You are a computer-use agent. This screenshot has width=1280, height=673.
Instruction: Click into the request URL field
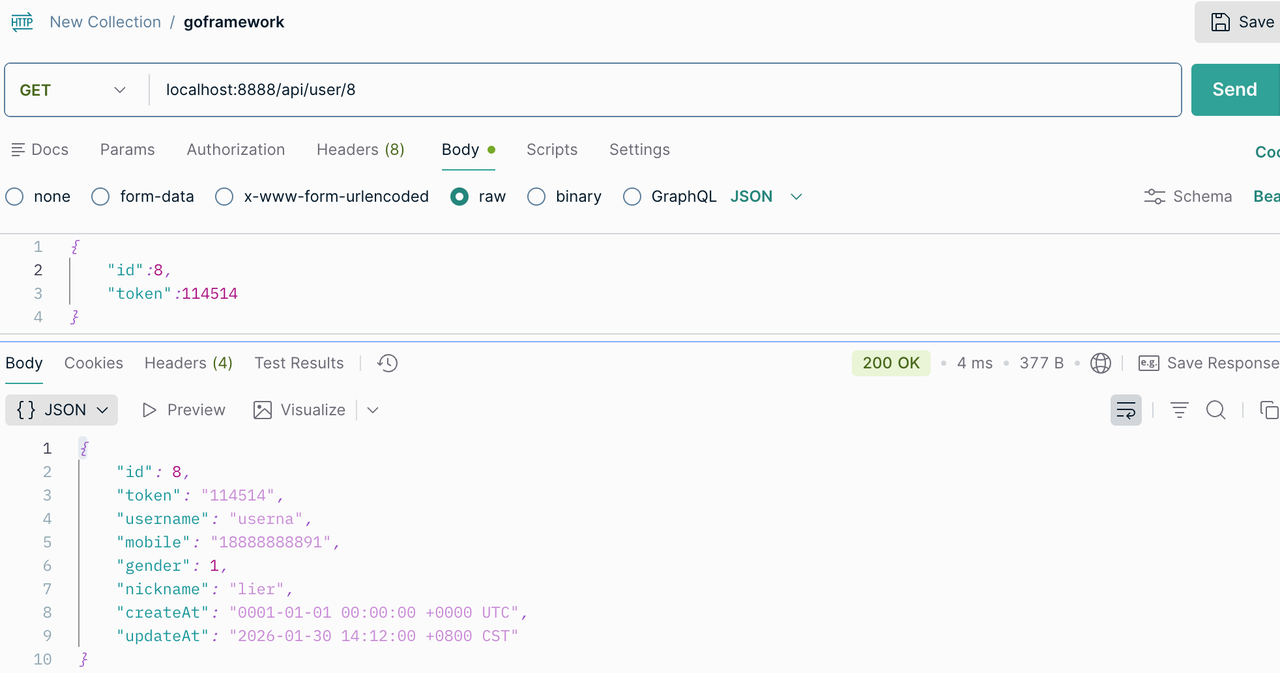click(x=665, y=90)
